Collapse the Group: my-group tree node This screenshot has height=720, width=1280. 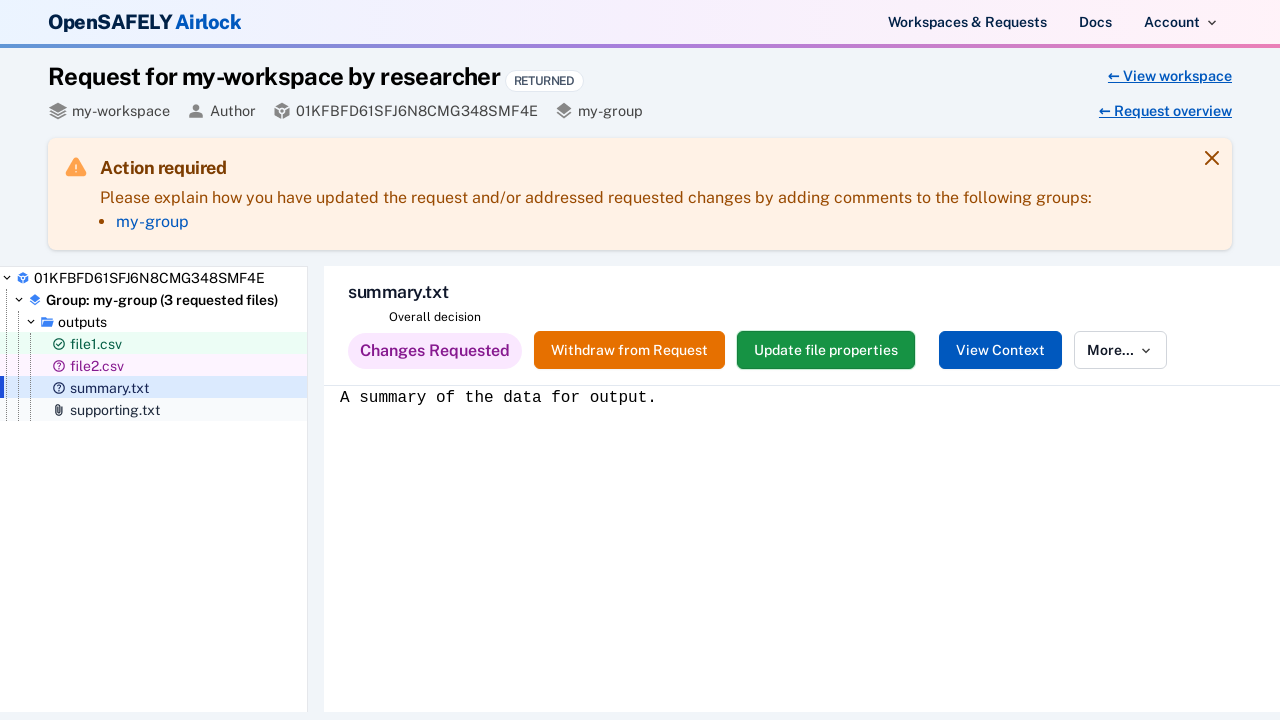tap(19, 300)
